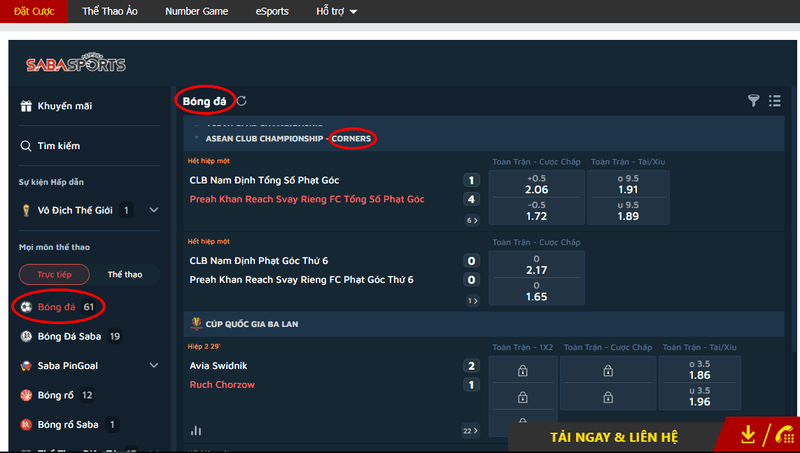This screenshot has width=800, height=453.
Task: Open the Thể Thao Ảo tab
Action: [x=111, y=11]
